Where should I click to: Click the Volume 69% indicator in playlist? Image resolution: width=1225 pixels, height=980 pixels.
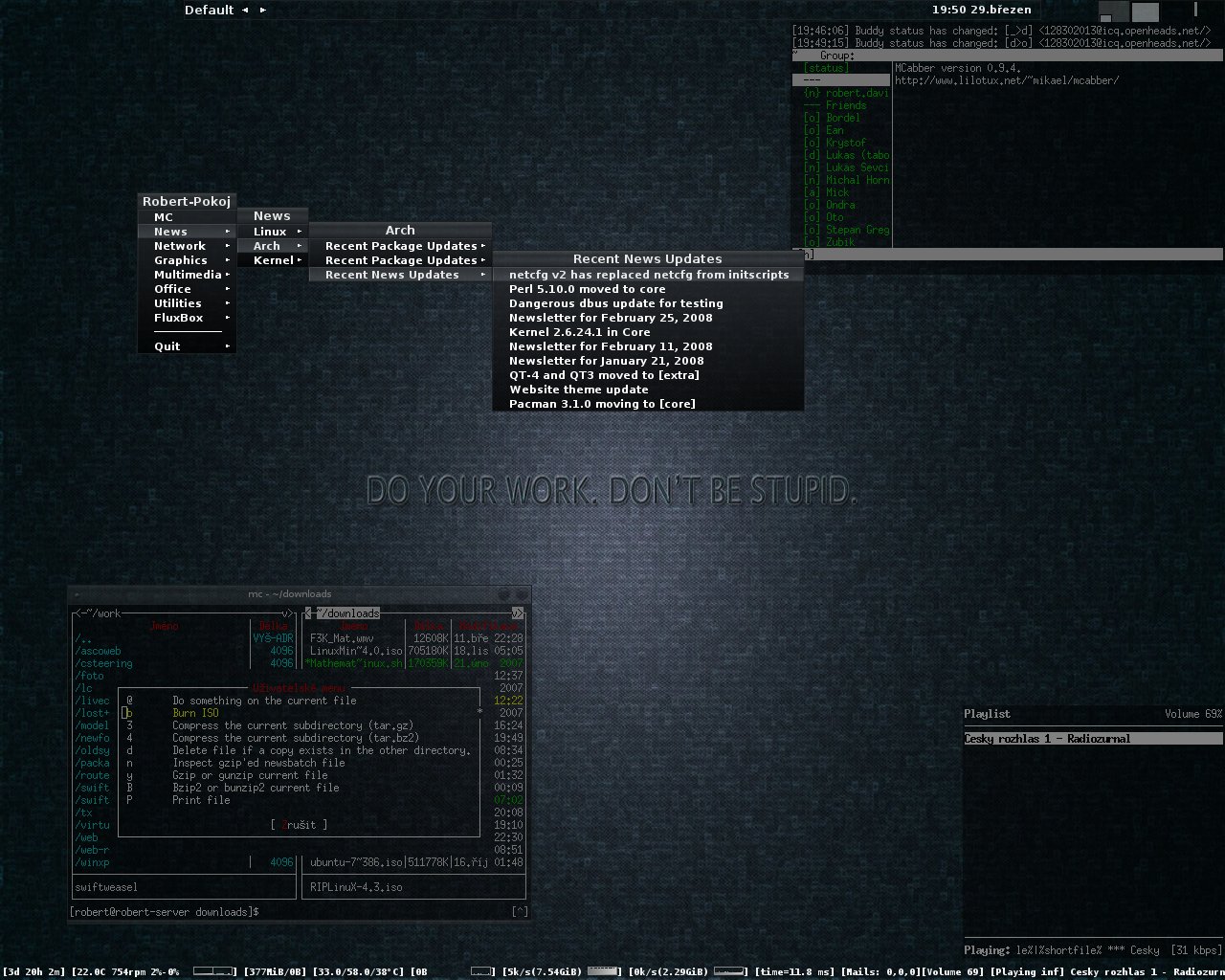tap(1192, 714)
